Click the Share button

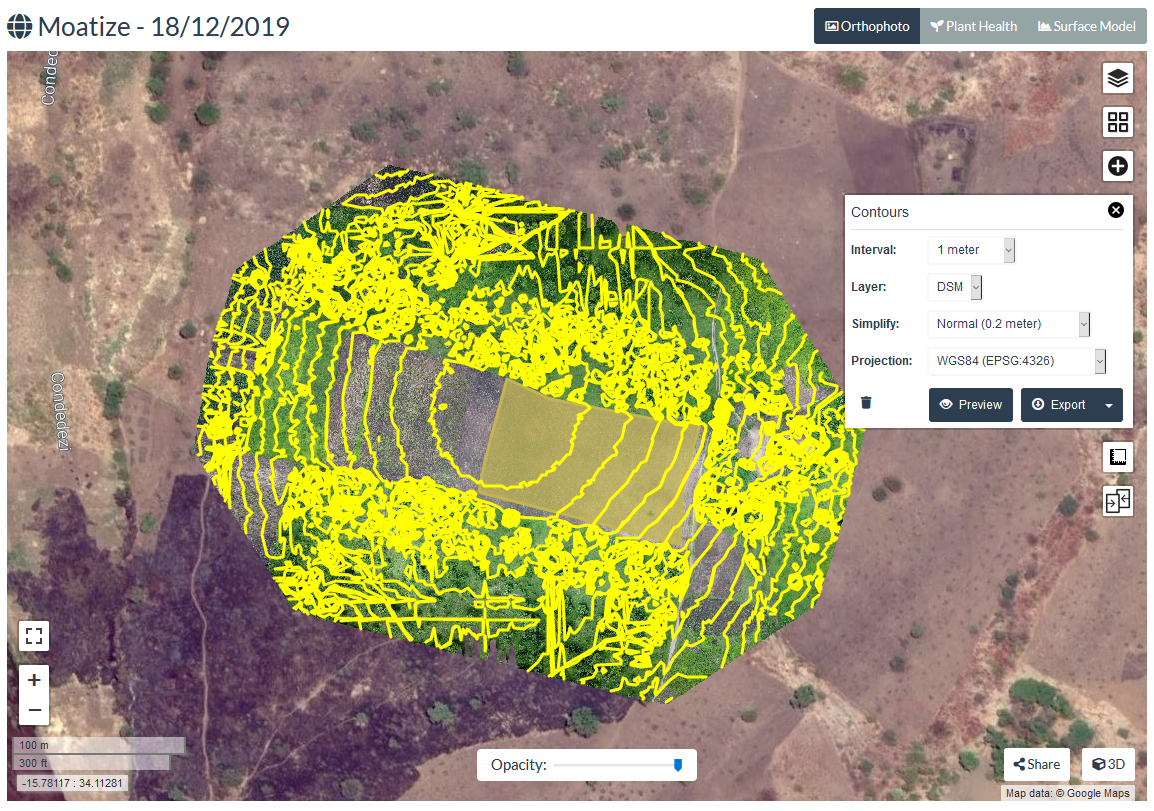point(1036,763)
